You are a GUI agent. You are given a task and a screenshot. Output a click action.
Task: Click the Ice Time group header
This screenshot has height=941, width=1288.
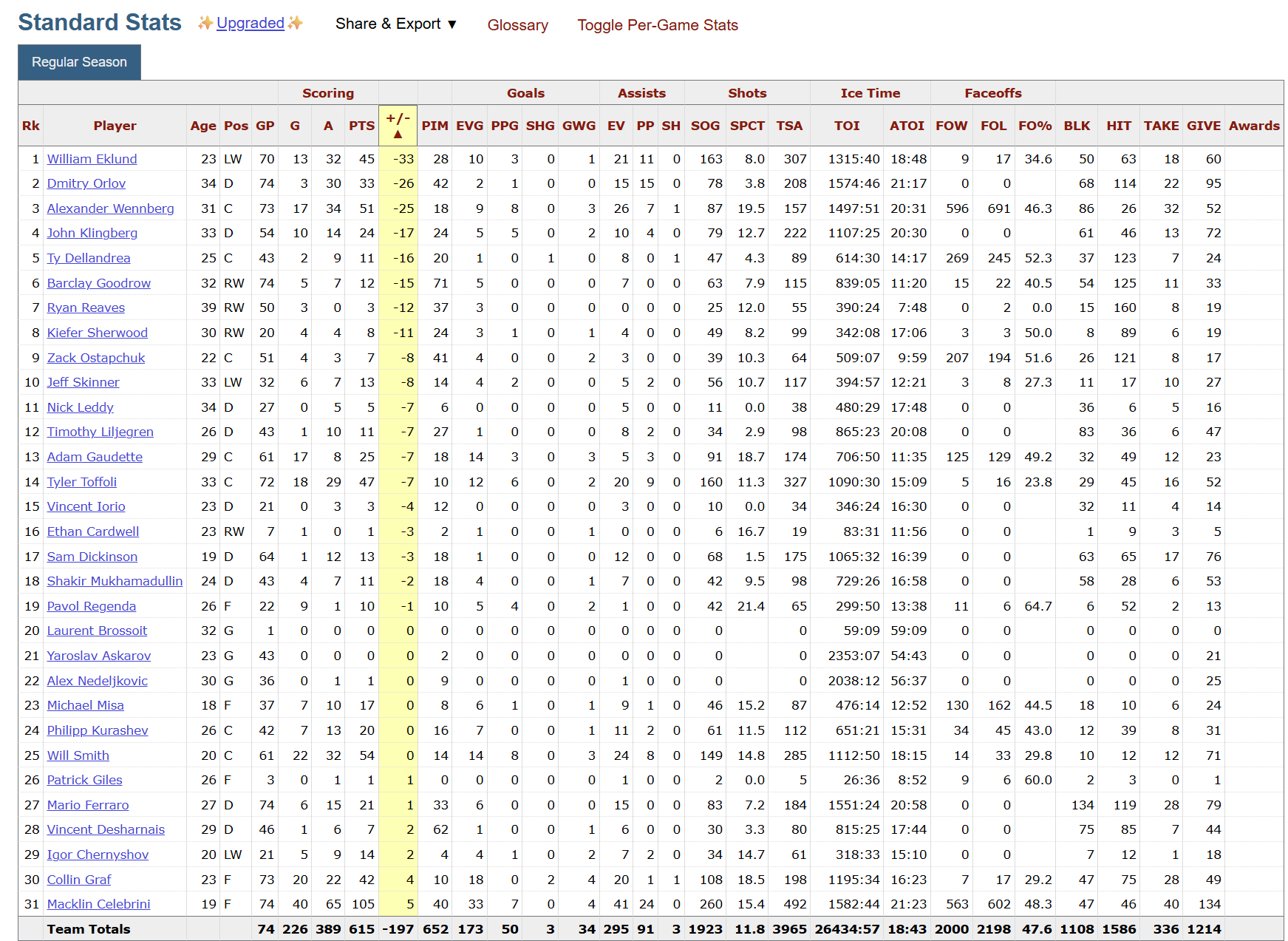870,93
